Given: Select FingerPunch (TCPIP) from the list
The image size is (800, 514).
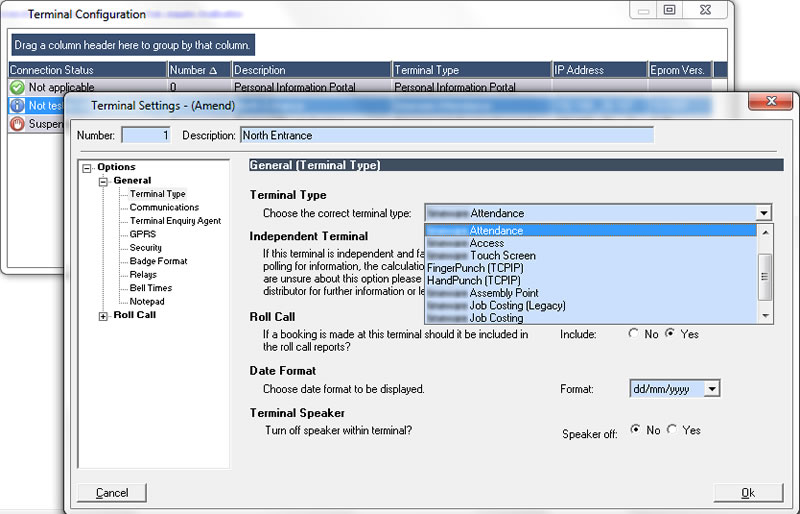Looking at the screenshot, I should click(473, 268).
